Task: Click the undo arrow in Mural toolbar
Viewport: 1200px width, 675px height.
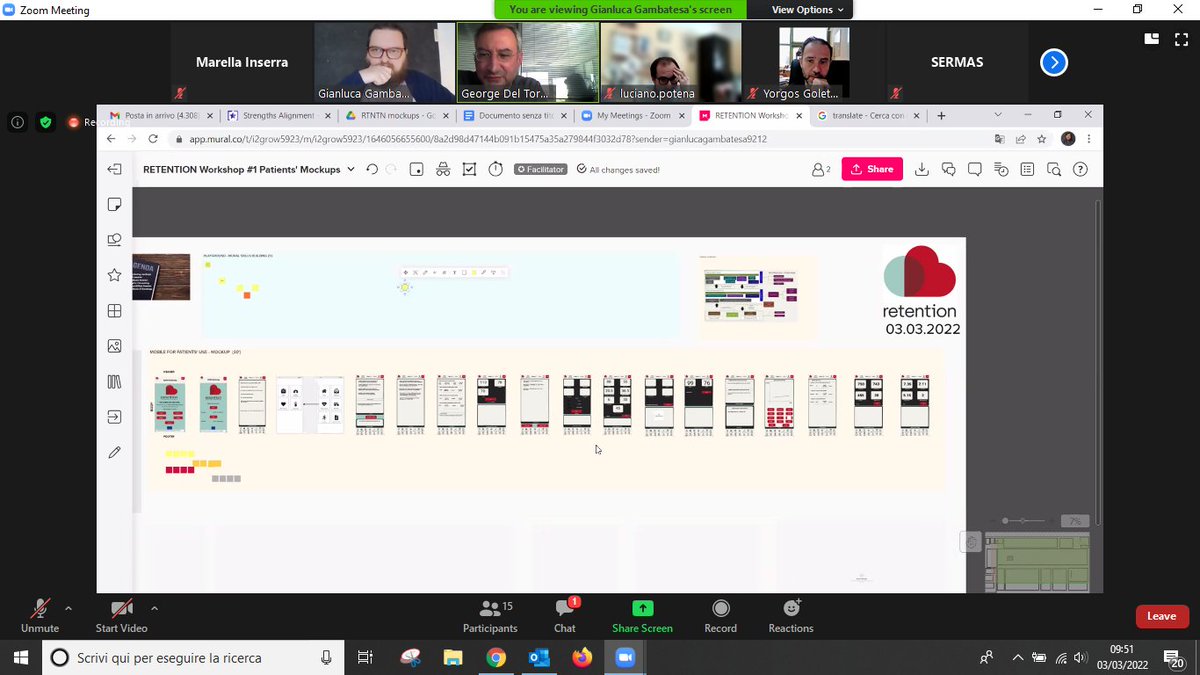Action: 372,169
